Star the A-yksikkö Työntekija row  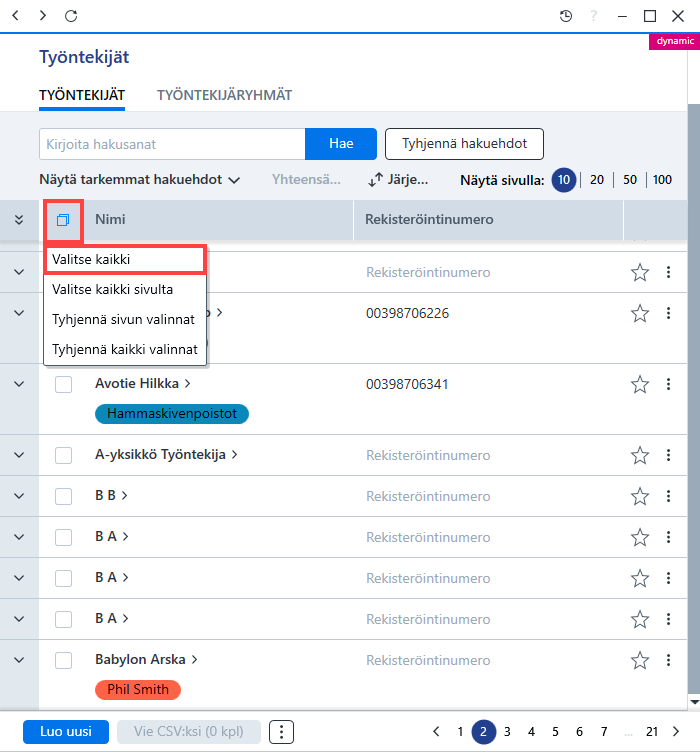pos(640,455)
